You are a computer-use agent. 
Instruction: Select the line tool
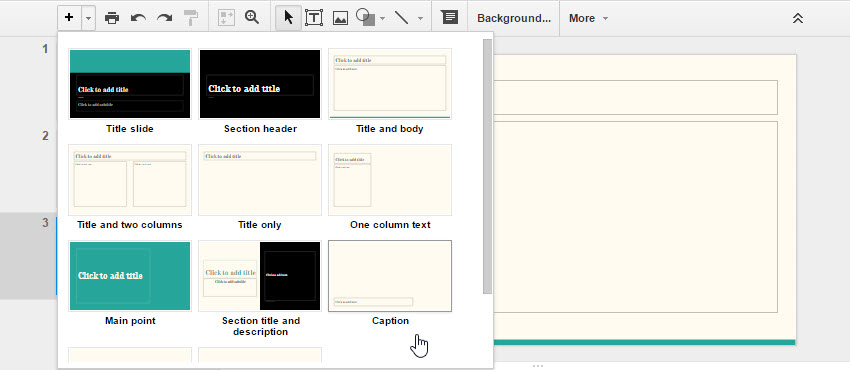coord(402,18)
